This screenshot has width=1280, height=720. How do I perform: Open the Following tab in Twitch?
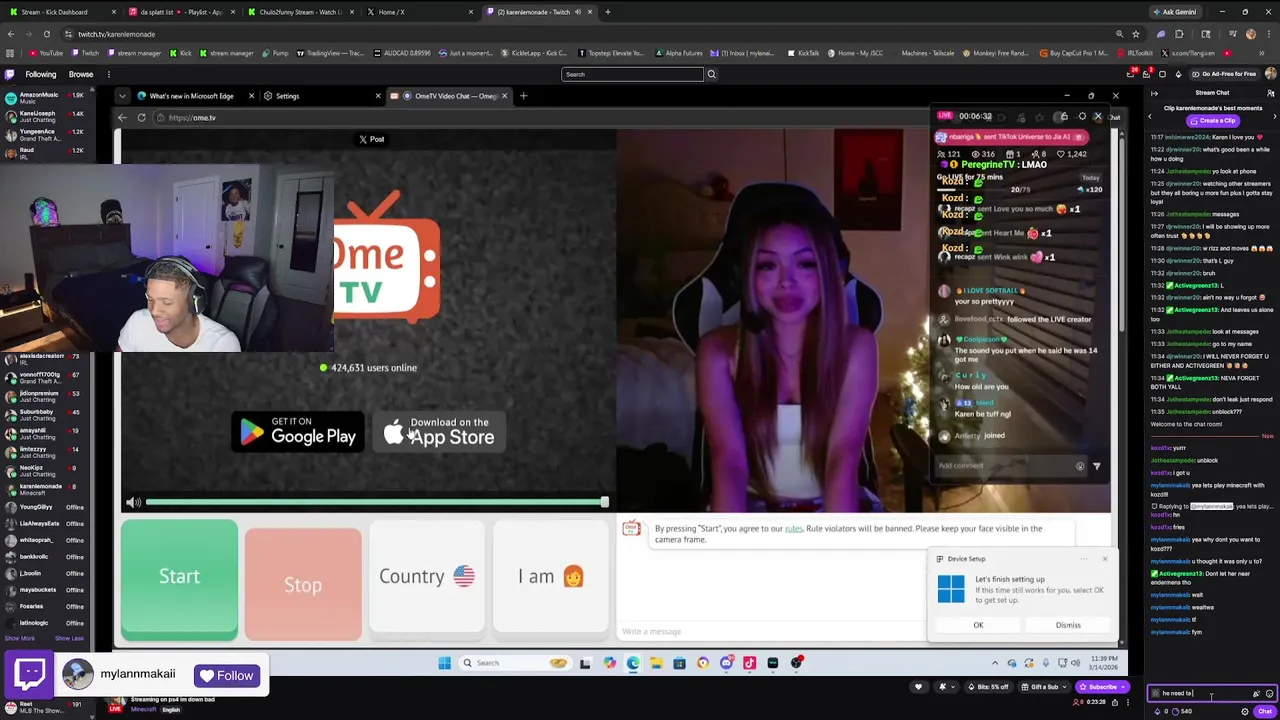click(41, 74)
